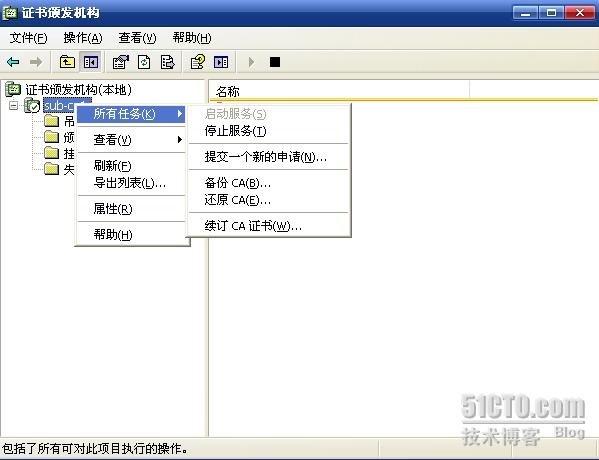Select 续订 CA 证书(W)... in the submenu
The image size is (599, 460).
pyautogui.click(x=269, y=226)
